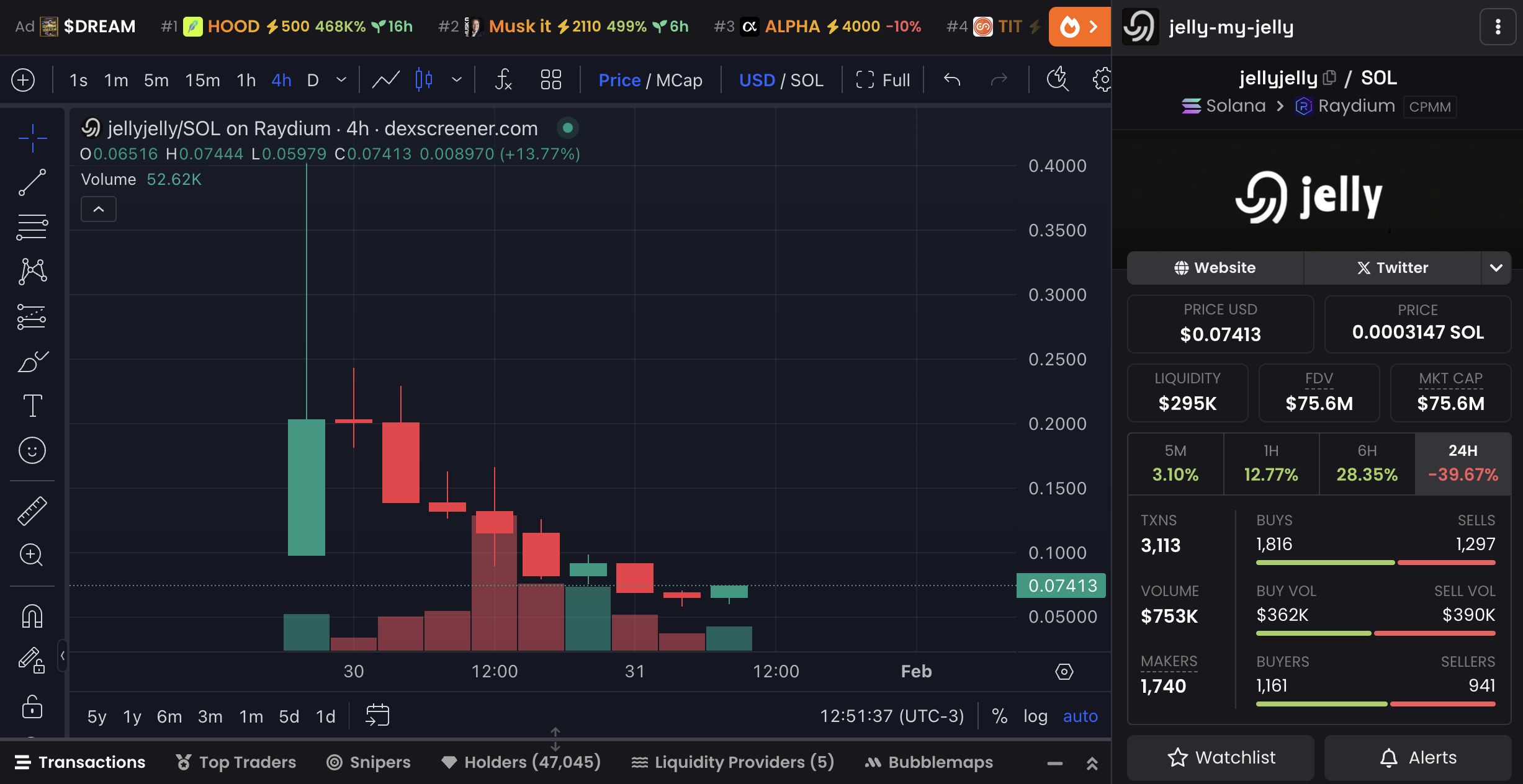Screen dimensions: 1523x784
Task: Toggle magnet mode for drawings
Action: (x=32, y=616)
